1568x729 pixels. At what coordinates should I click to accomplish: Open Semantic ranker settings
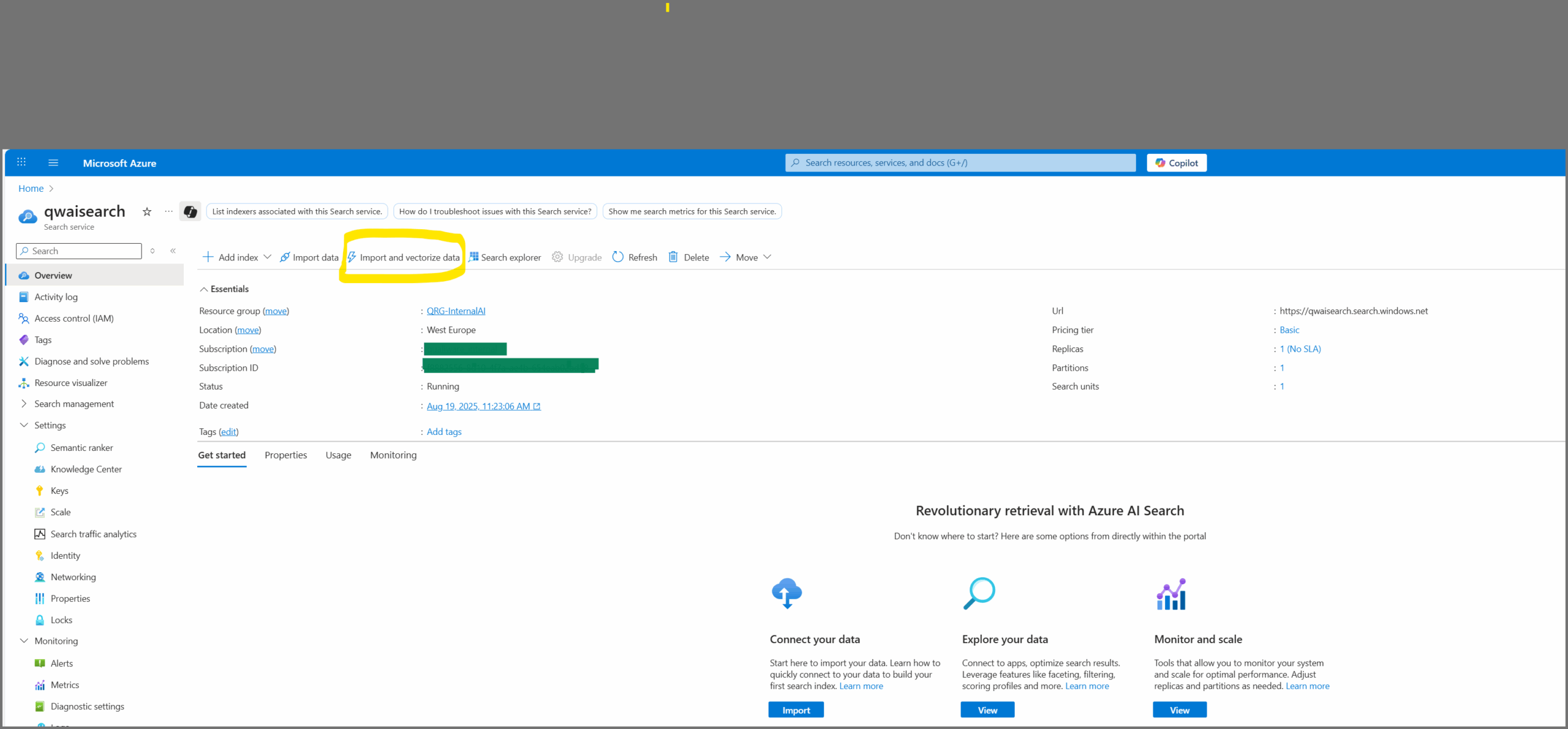[x=81, y=448]
